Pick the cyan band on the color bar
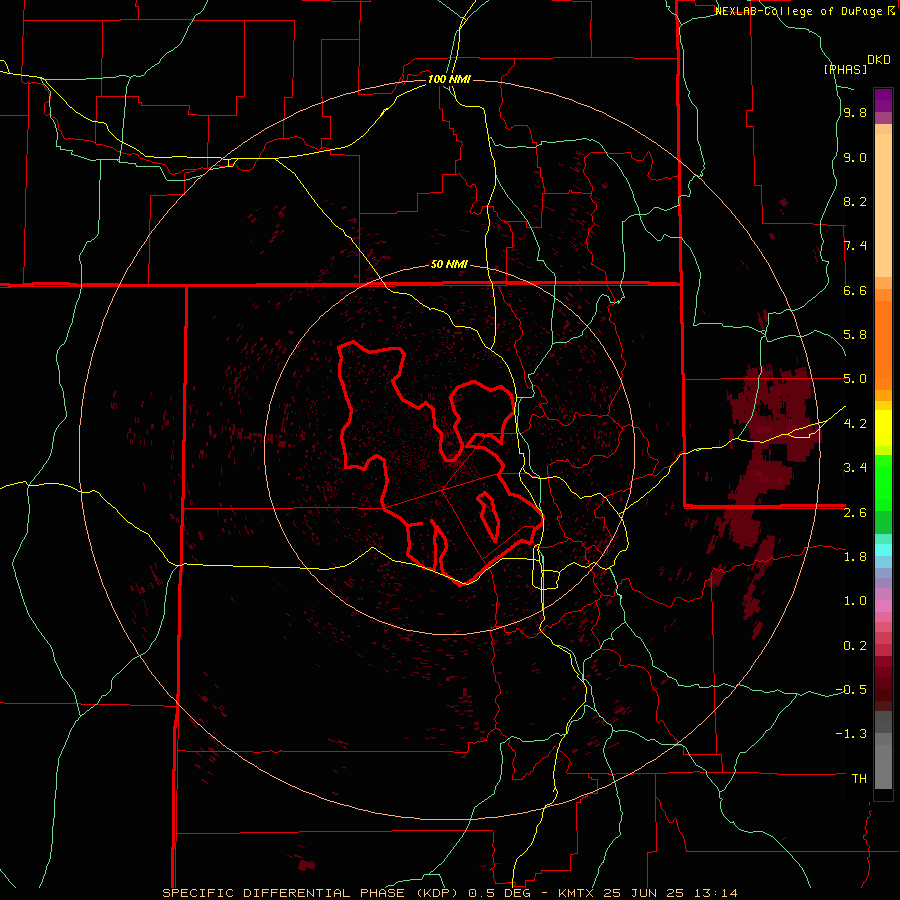The height and width of the screenshot is (900, 900). (x=883, y=549)
